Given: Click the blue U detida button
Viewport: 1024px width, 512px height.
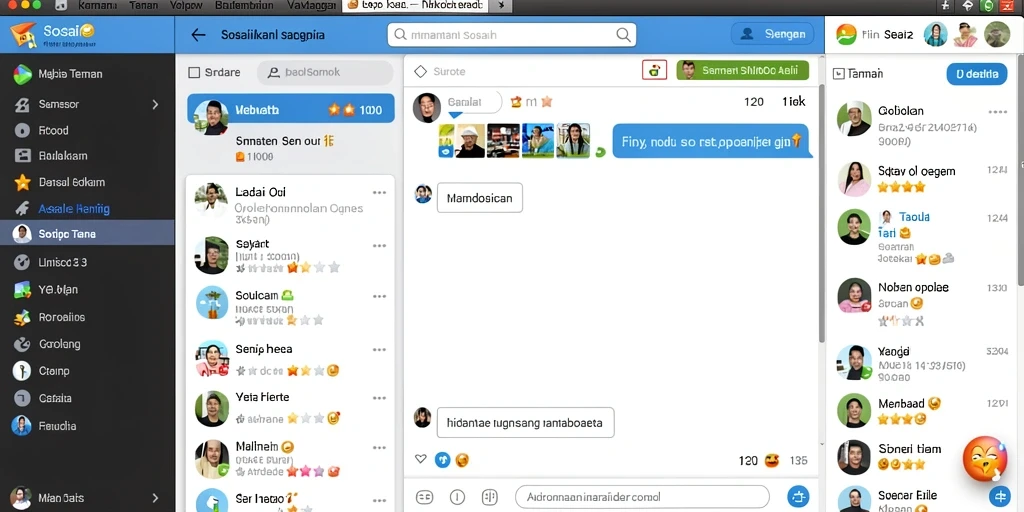Looking at the screenshot, I should (976, 74).
